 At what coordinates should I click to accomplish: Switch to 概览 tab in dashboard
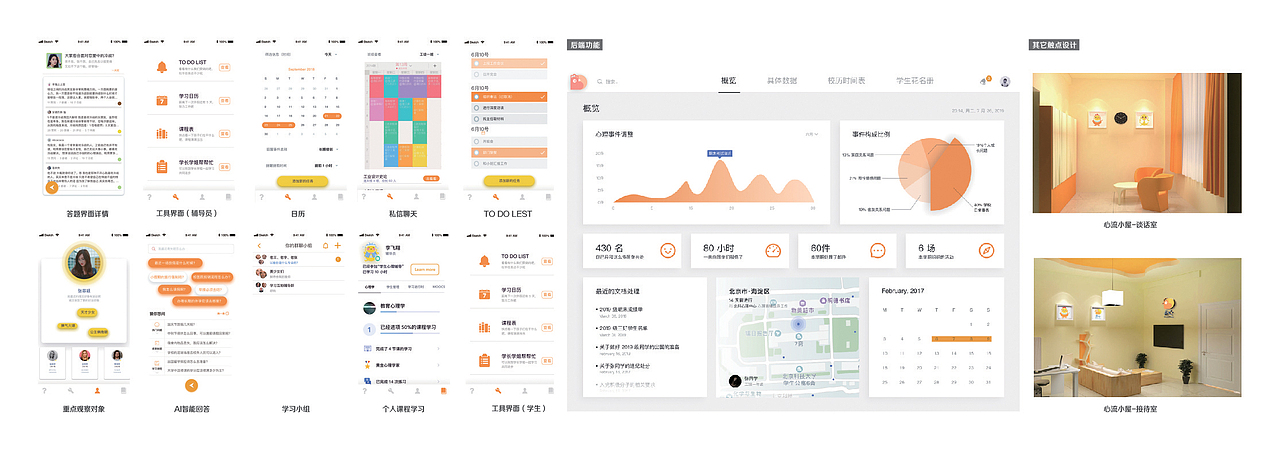(728, 81)
